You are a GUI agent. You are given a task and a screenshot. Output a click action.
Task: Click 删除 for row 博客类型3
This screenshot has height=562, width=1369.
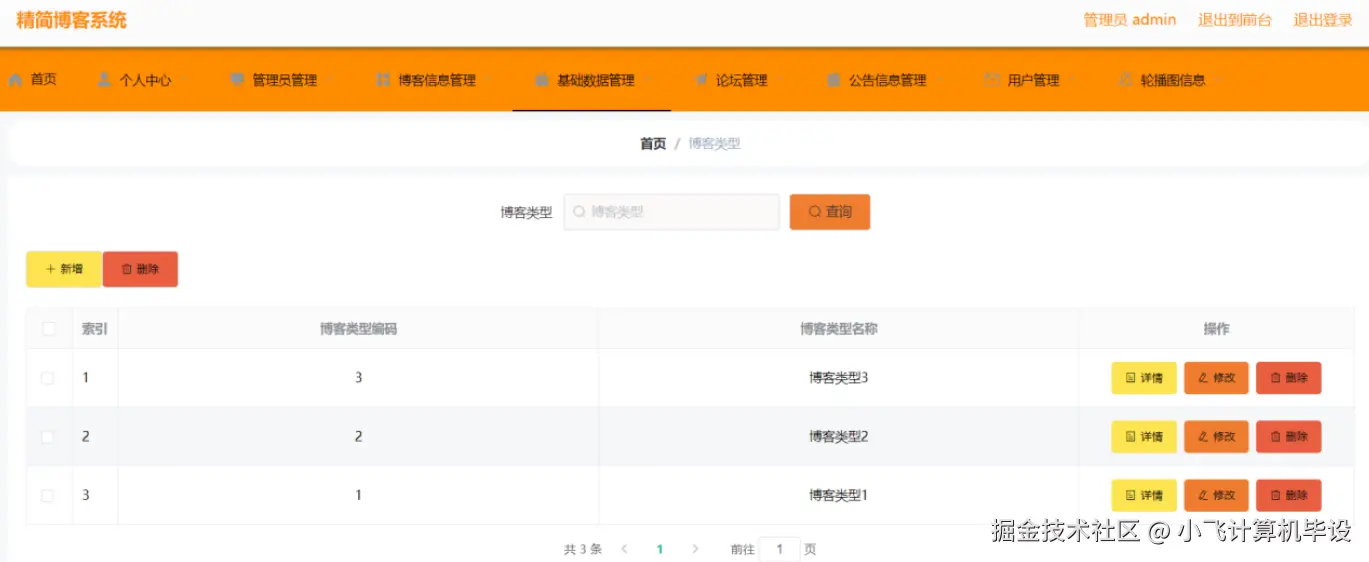pos(1289,378)
